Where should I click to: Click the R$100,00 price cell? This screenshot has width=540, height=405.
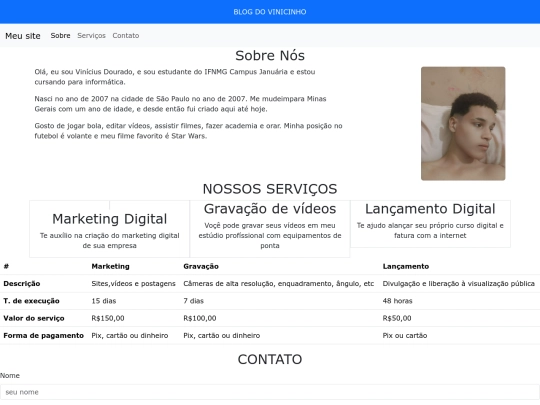[200, 318]
